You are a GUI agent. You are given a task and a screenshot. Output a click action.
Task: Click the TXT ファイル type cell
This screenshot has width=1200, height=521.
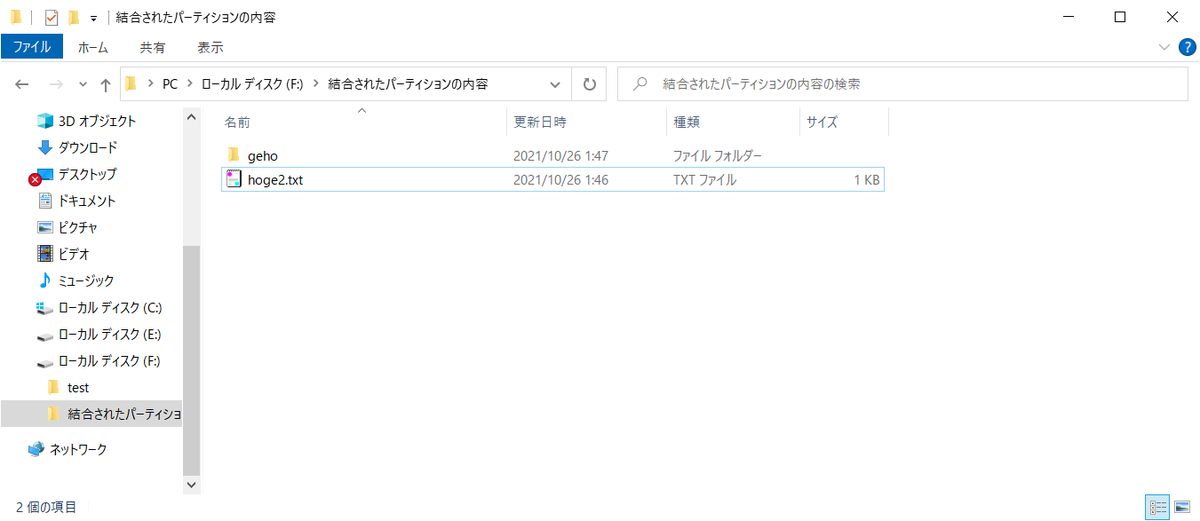pos(705,181)
